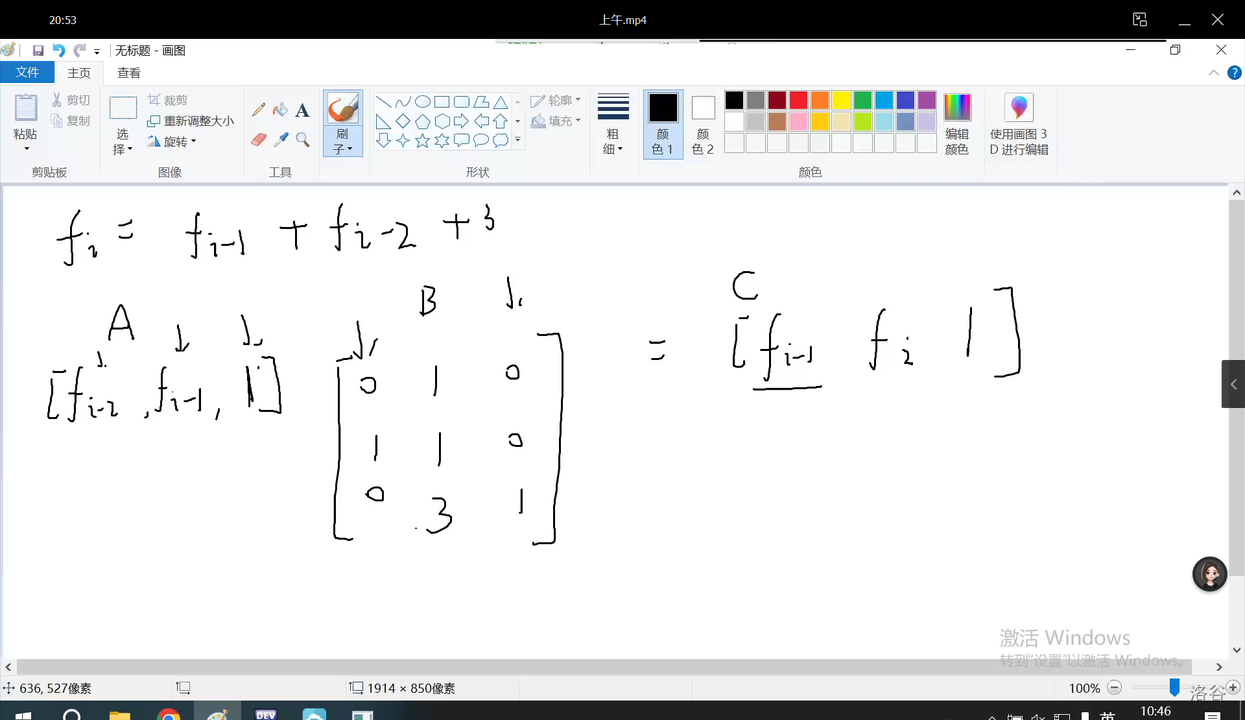The width and height of the screenshot is (1245, 720).
Task: Choose the cloud callout shape
Action: pyautogui.click(x=501, y=140)
